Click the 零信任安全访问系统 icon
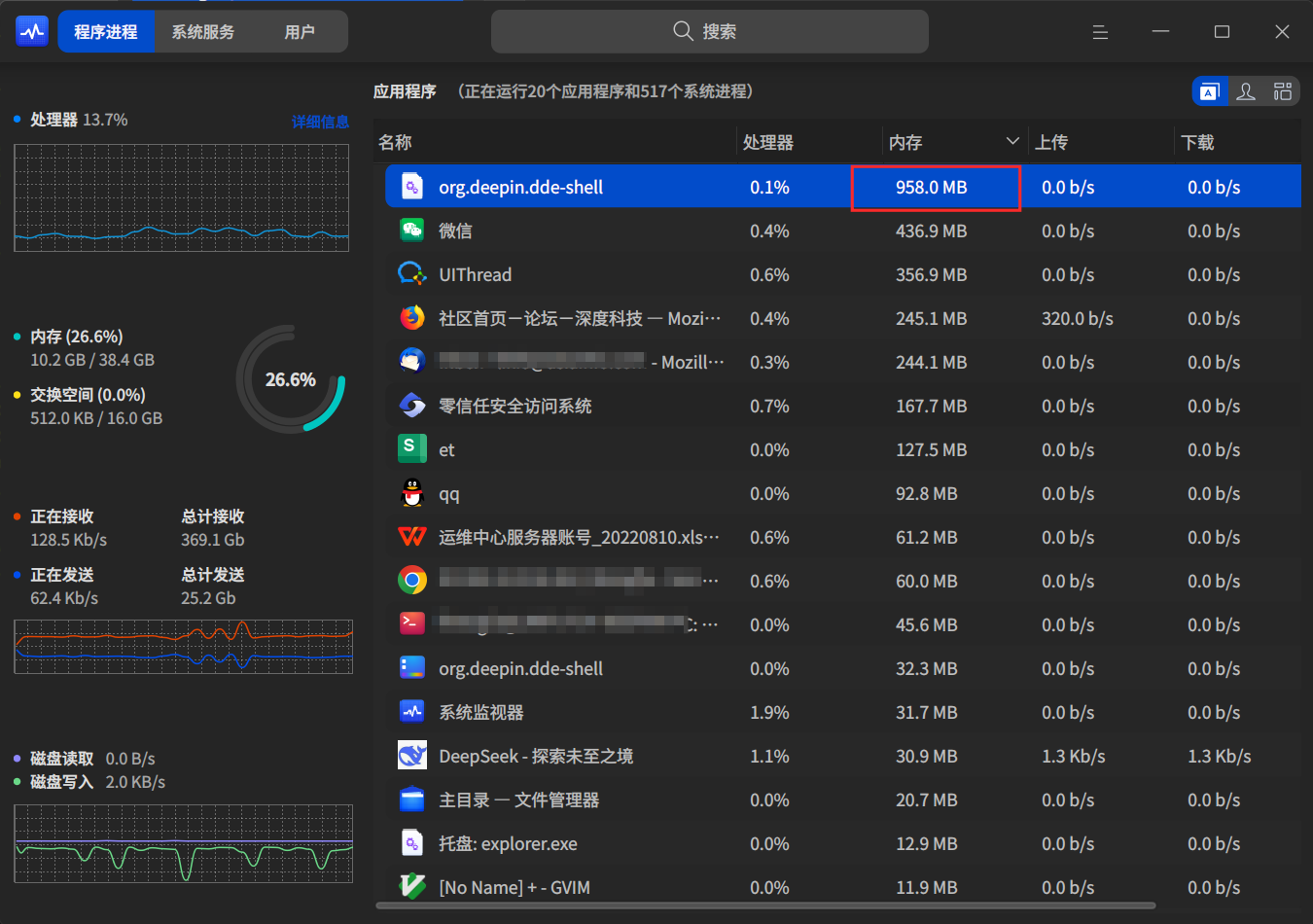This screenshot has width=1313, height=924. pyautogui.click(x=412, y=406)
